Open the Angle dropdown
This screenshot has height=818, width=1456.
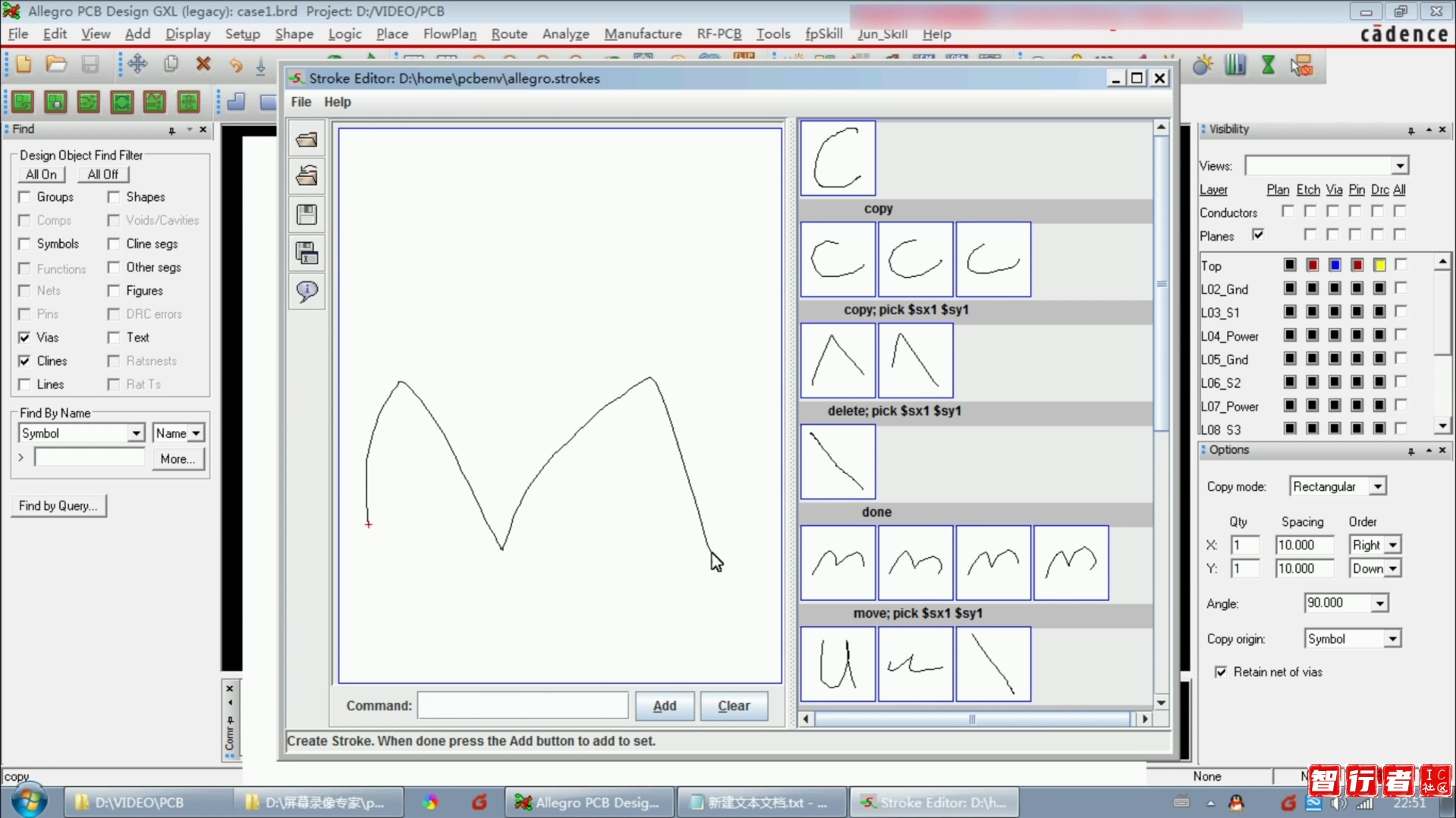tap(1379, 603)
